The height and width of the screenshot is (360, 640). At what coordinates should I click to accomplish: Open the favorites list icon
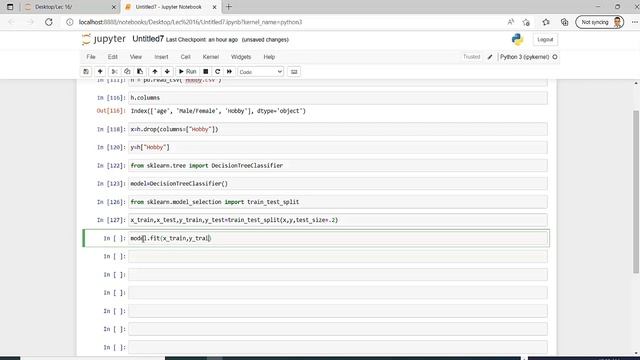[x=546, y=22]
